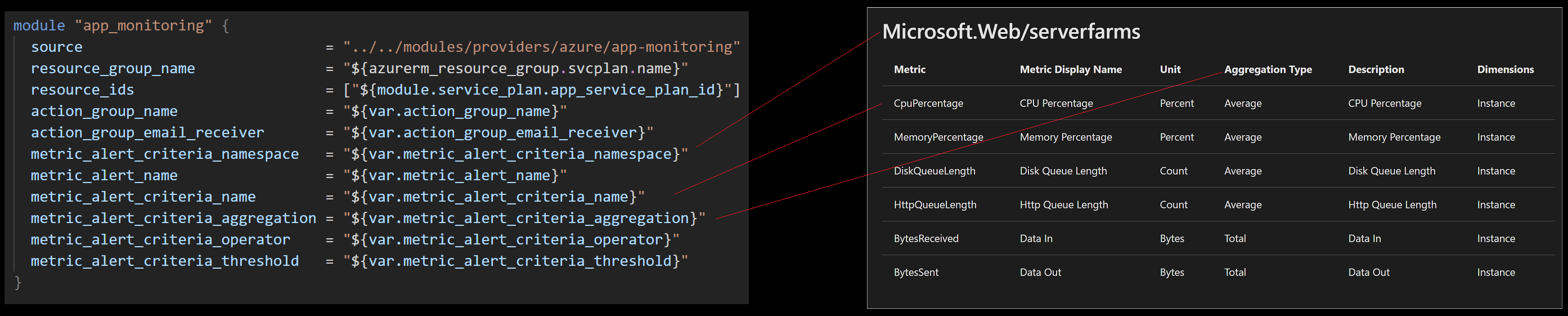Image resolution: width=1568 pixels, height=316 pixels.
Task: Click the Instance dimension in MemoryPercentage row
Action: click(1495, 137)
